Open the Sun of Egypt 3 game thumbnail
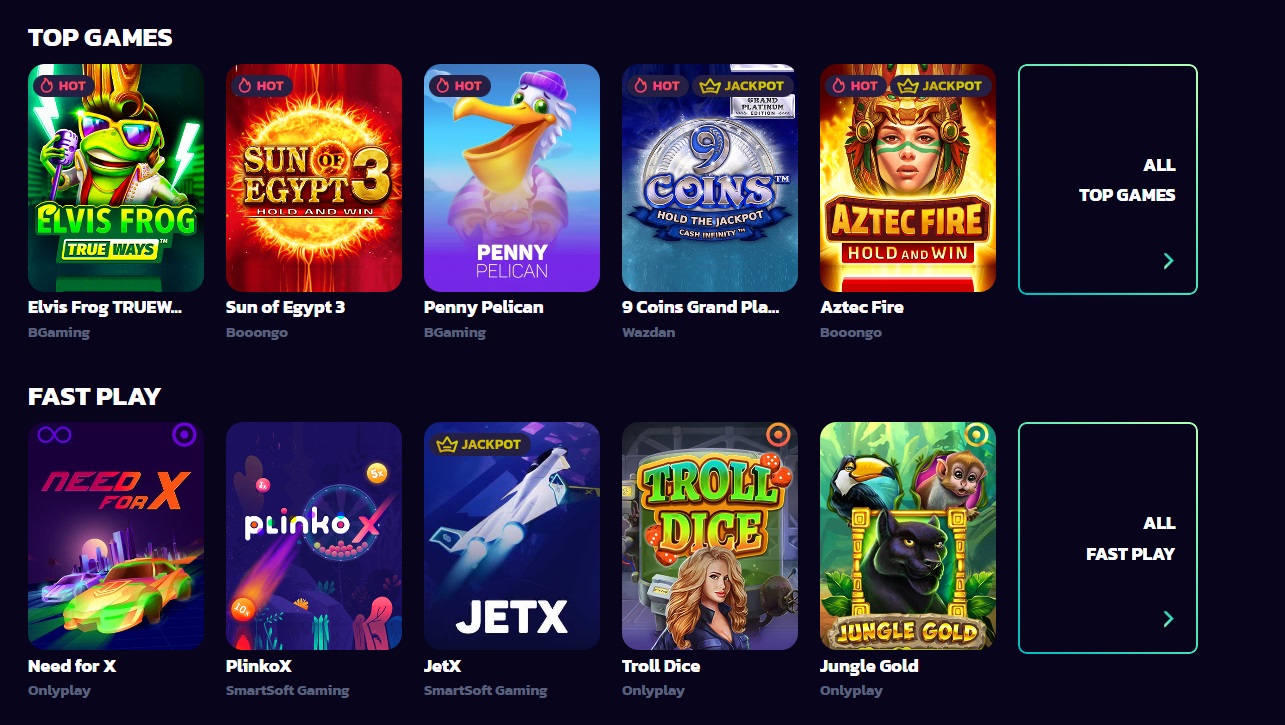 [314, 178]
